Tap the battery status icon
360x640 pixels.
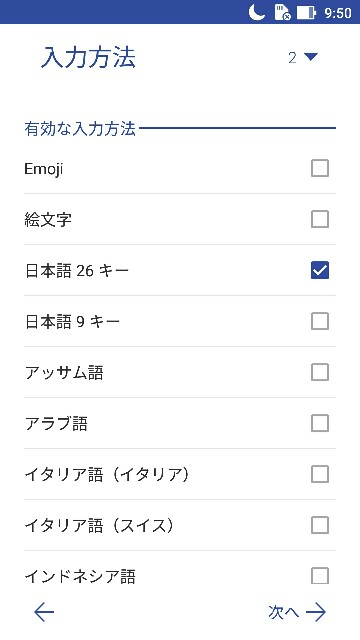[x=307, y=12]
